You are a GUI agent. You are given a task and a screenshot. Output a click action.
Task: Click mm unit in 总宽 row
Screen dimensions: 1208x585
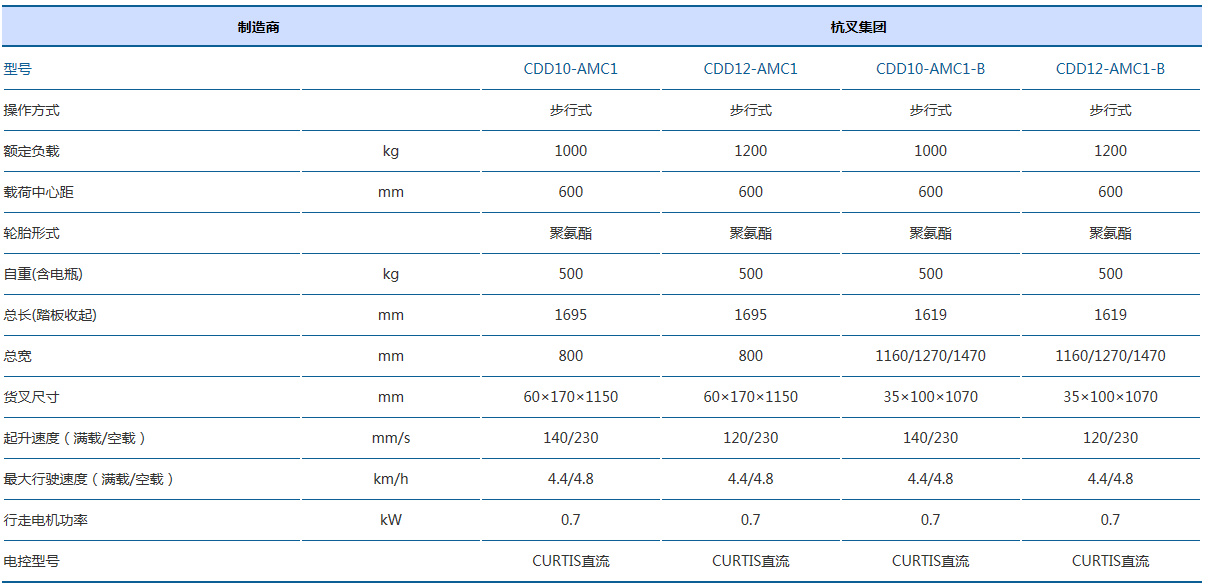click(391, 356)
